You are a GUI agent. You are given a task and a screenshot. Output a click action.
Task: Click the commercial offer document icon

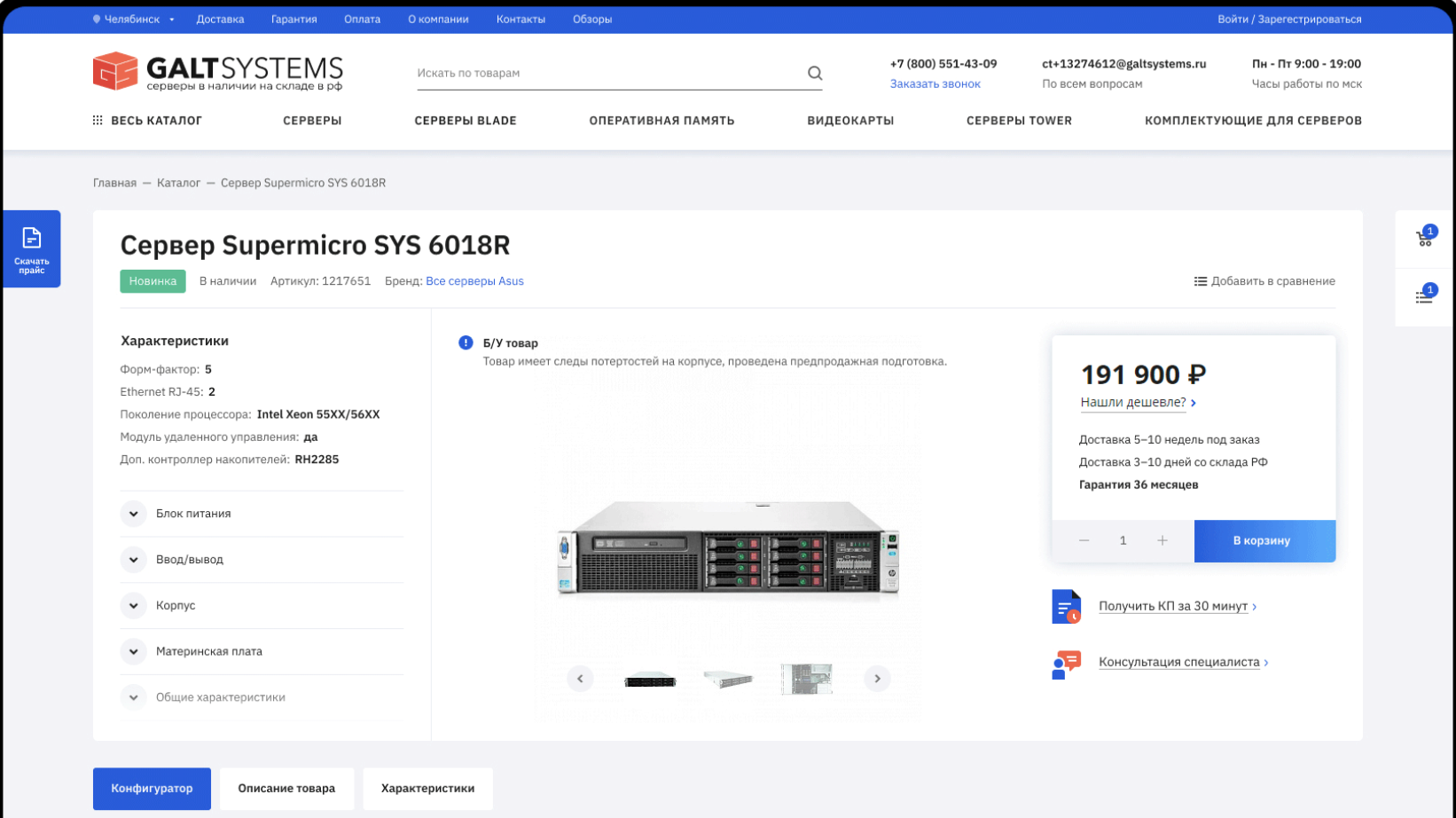(1066, 607)
